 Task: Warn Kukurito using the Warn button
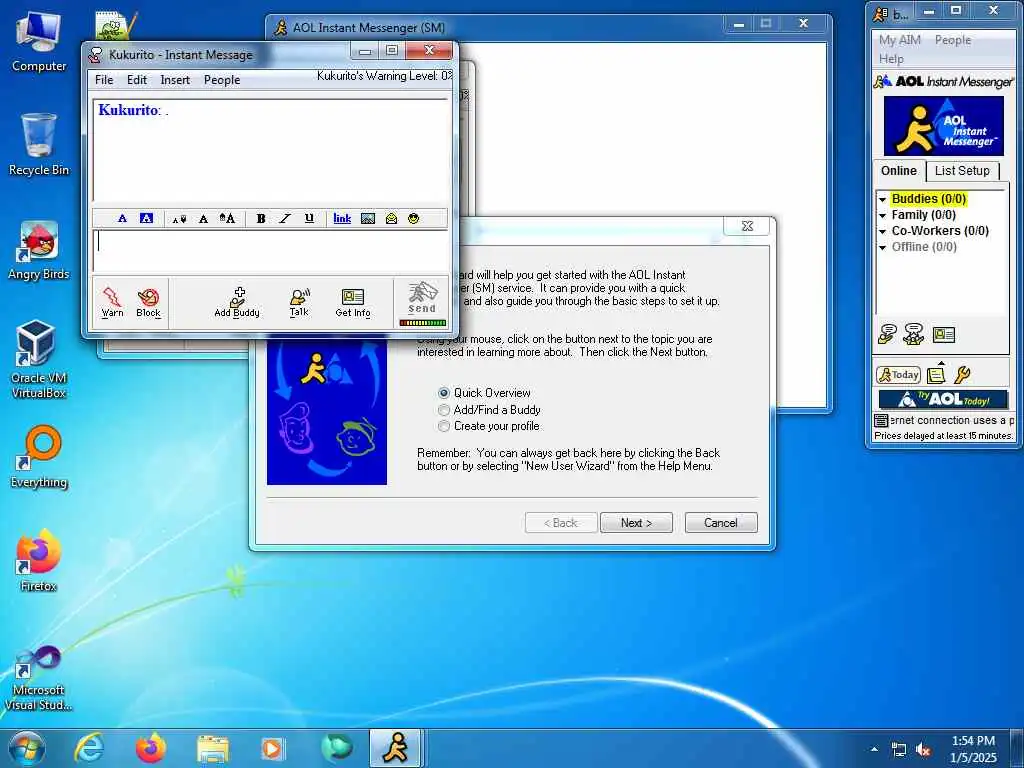point(112,302)
